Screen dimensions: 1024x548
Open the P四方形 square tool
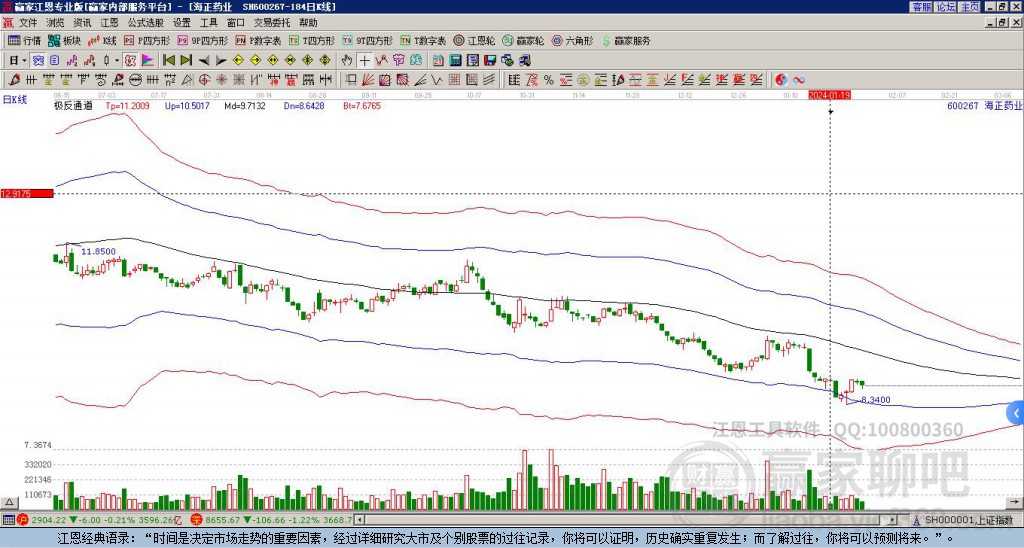(147, 40)
